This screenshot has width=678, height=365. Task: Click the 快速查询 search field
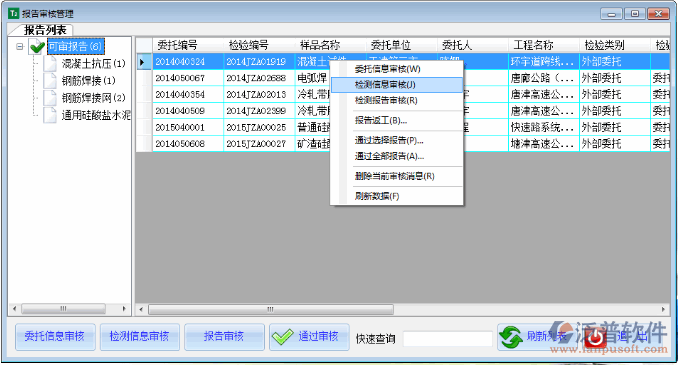pos(448,339)
